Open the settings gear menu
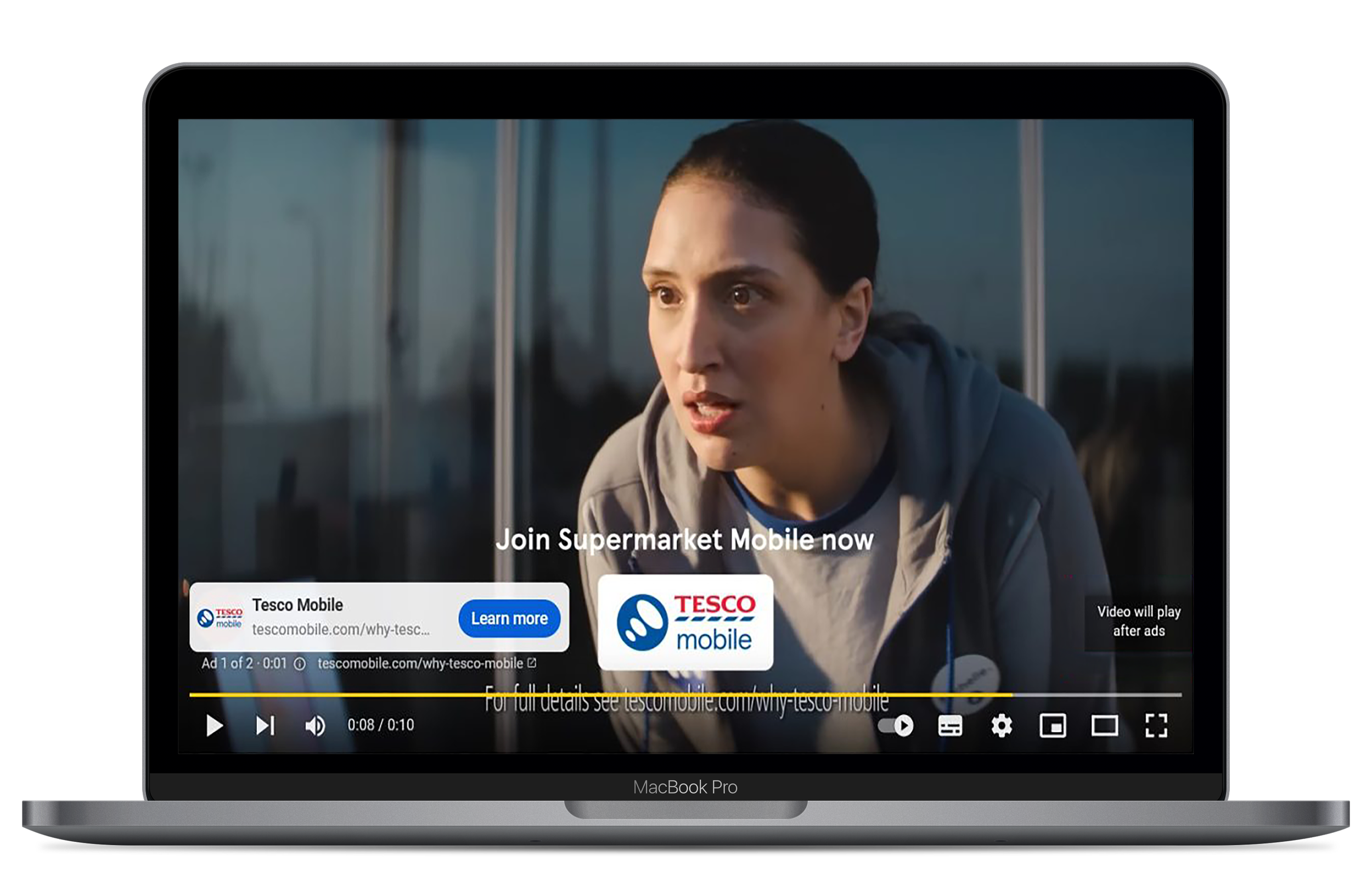Image resolution: width=1372 pixels, height=873 pixels. pos(1001,726)
